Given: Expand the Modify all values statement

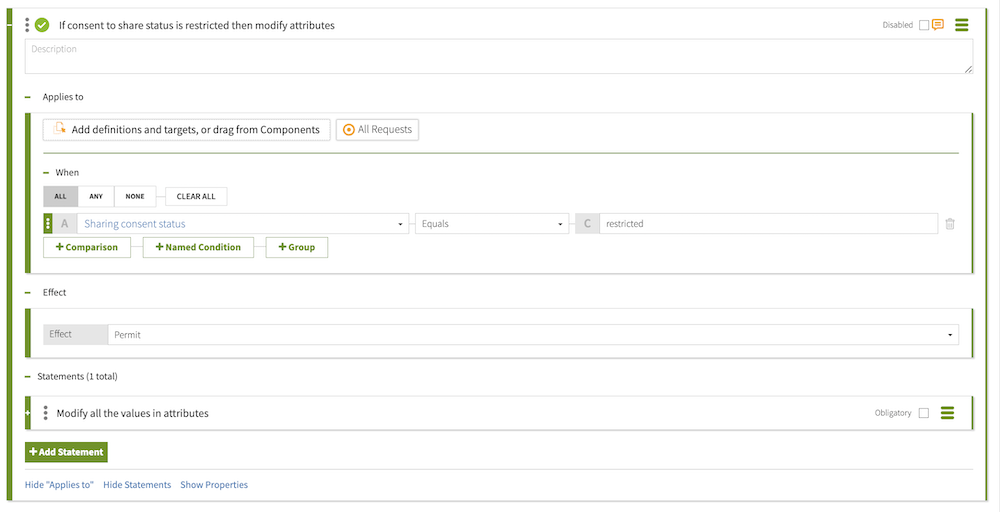Looking at the screenshot, I should pyautogui.click(x=27, y=413).
